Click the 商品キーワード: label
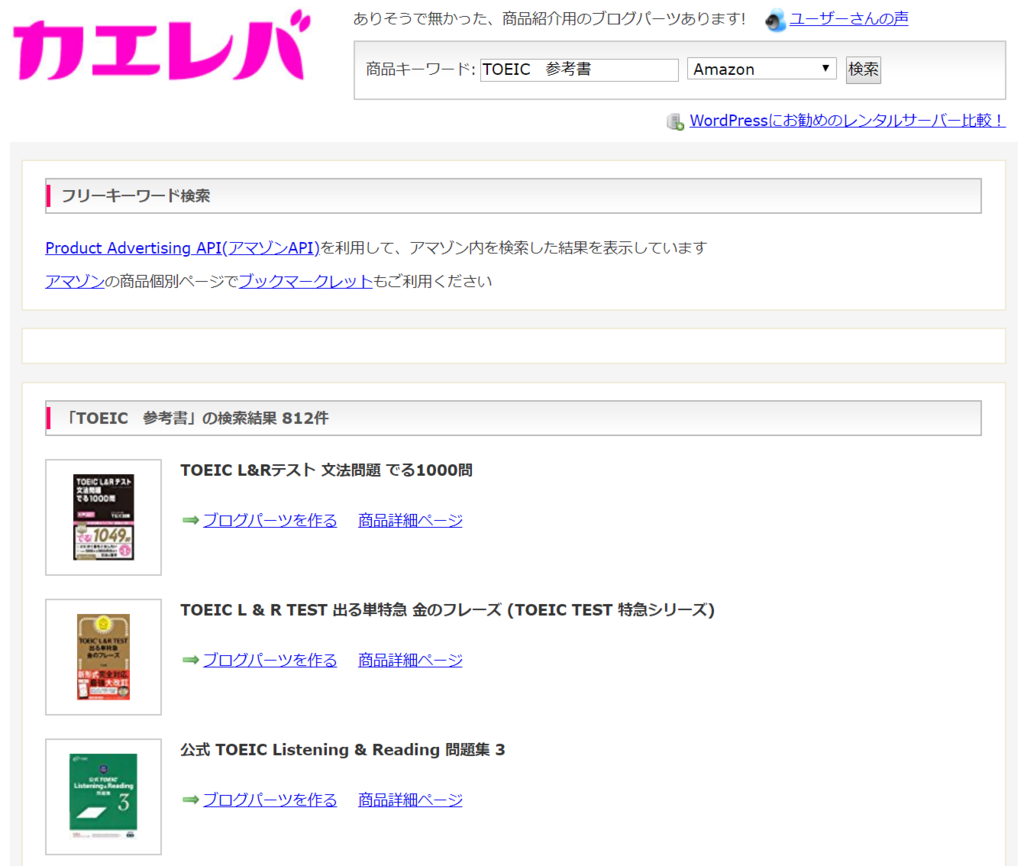The height and width of the screenshot is (866, 1024). (x=421, y=69)
